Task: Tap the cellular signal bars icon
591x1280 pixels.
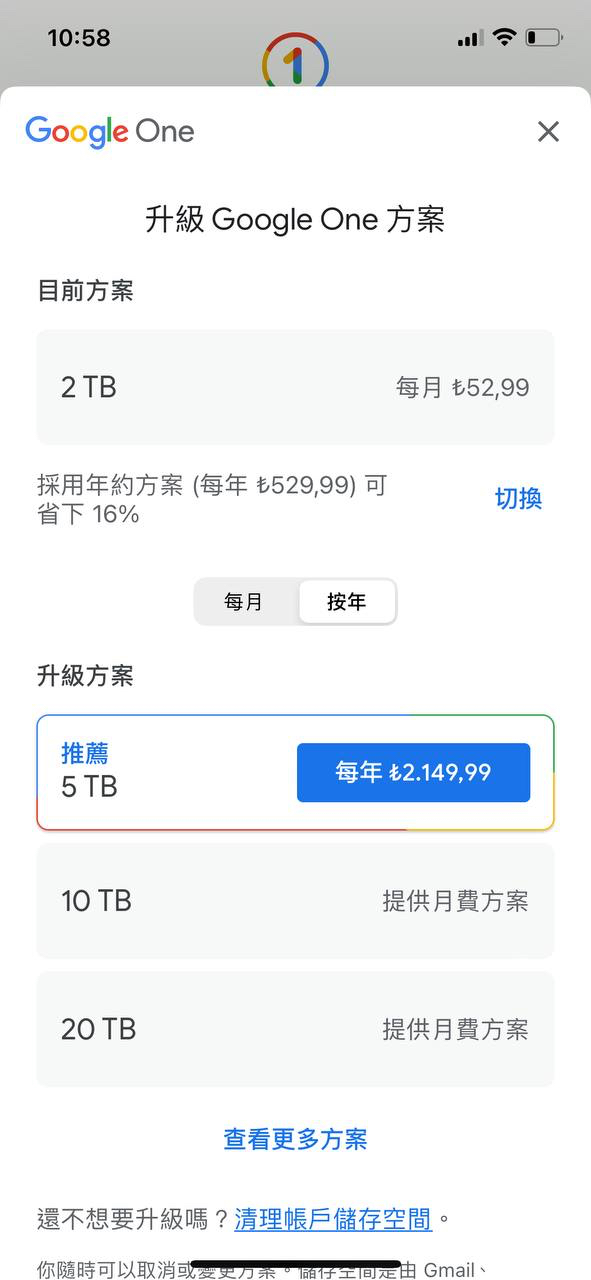Action: pos(469,39)
